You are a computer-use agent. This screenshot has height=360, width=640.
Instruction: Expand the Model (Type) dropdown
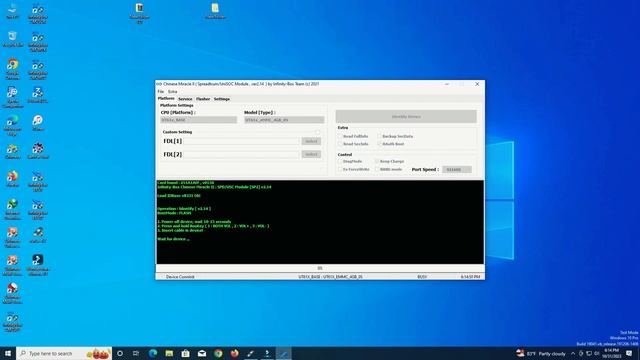pos(284,120)
